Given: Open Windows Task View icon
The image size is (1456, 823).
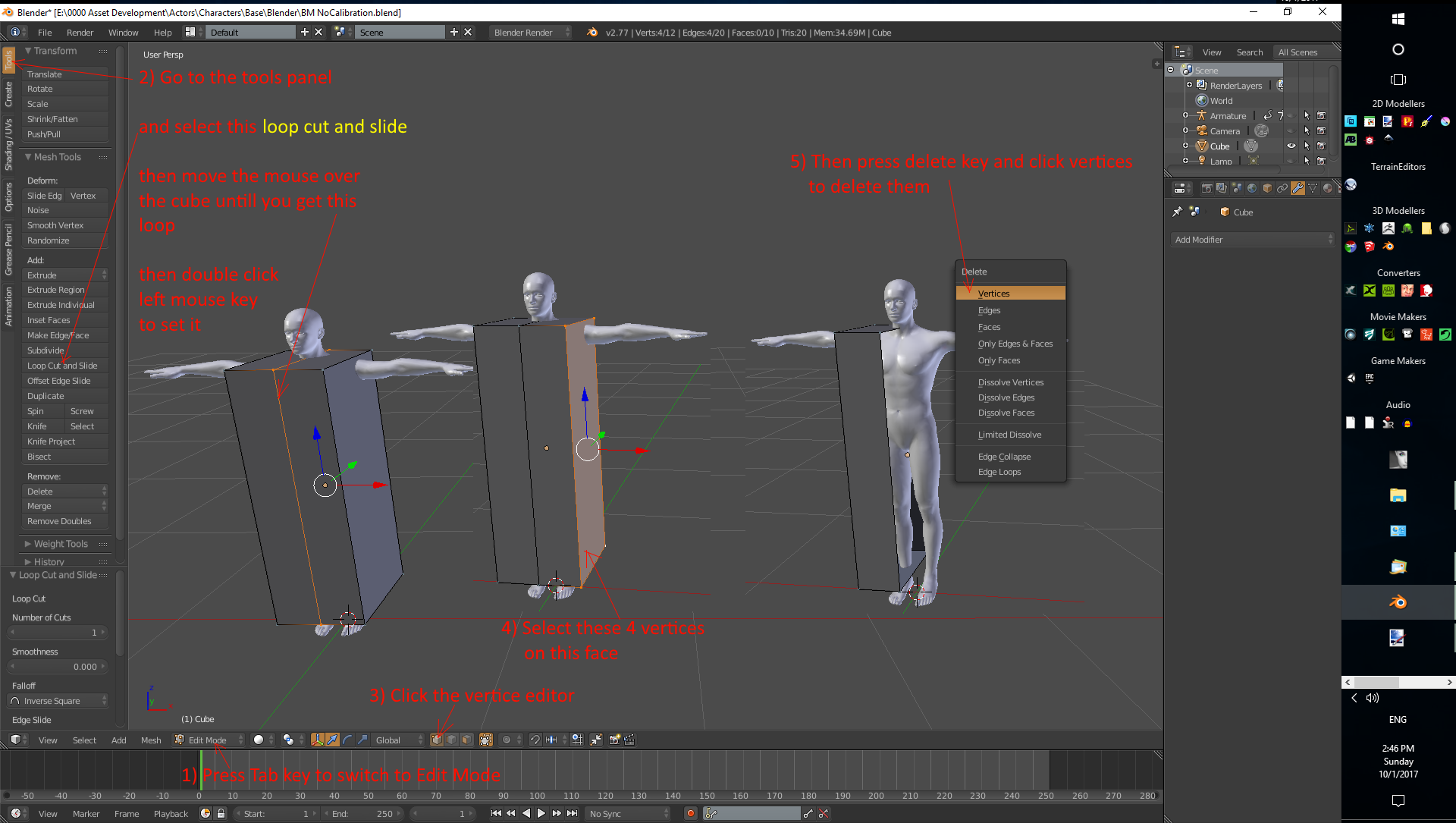Looking at the screenshot, I should click(x=1398, y=80).
